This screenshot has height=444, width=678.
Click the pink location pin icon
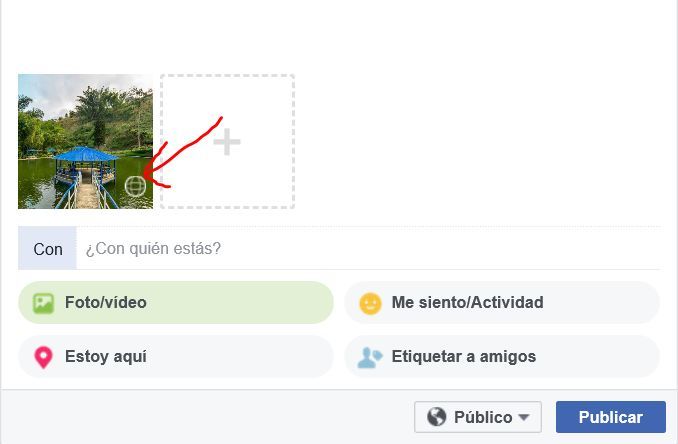click(x=43, y=358)
